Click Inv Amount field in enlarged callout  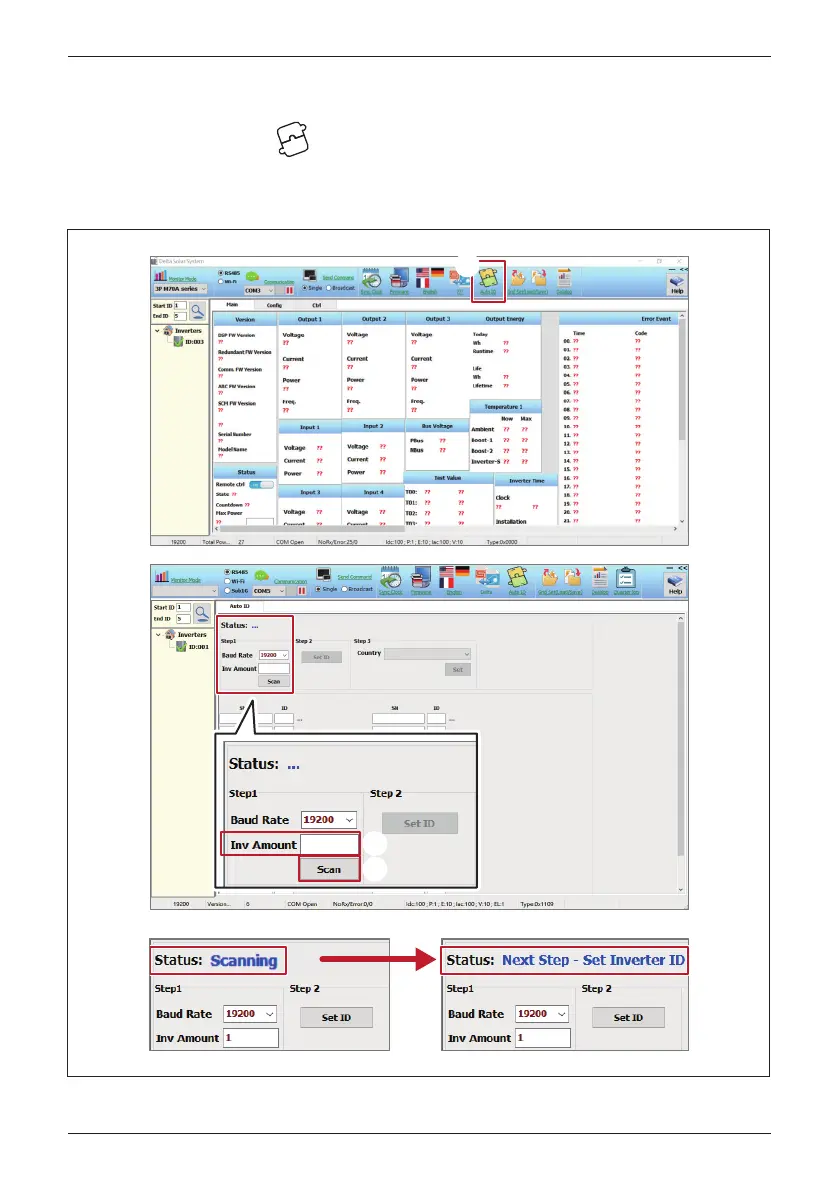pyautogui.click(x=330, y=845)
